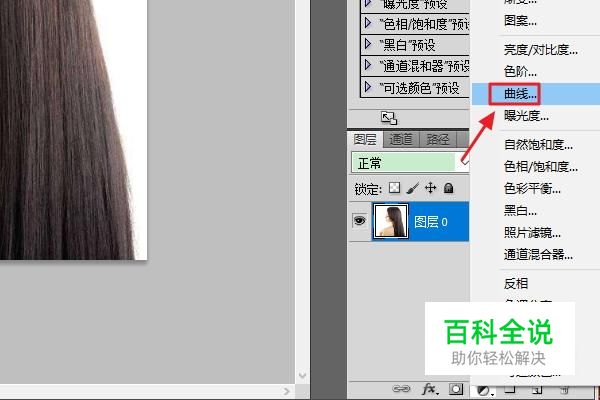The height and width of the screenshot is (400, 600).
Task: Click the "可选颜色"预设 row text
Action: click(x=419, y=88)
